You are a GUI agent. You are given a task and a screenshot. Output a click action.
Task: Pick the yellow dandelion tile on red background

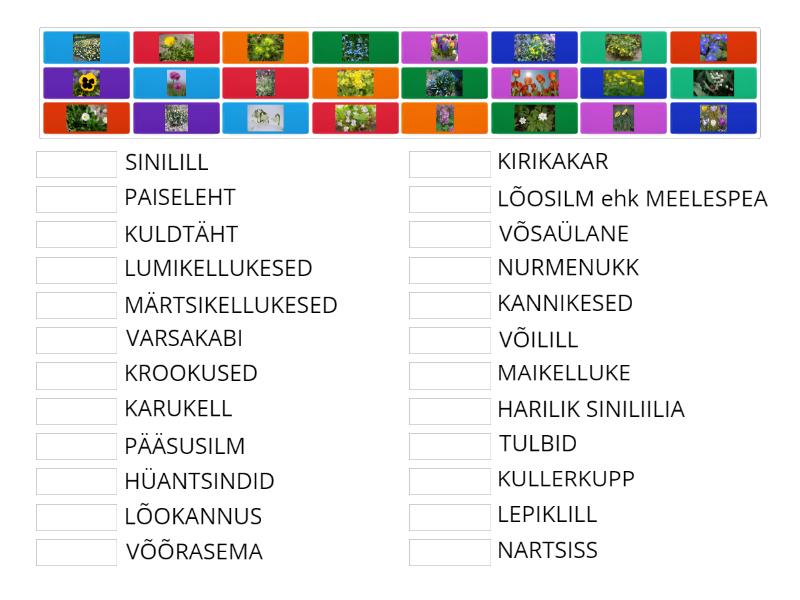click(x=175, y=47)
